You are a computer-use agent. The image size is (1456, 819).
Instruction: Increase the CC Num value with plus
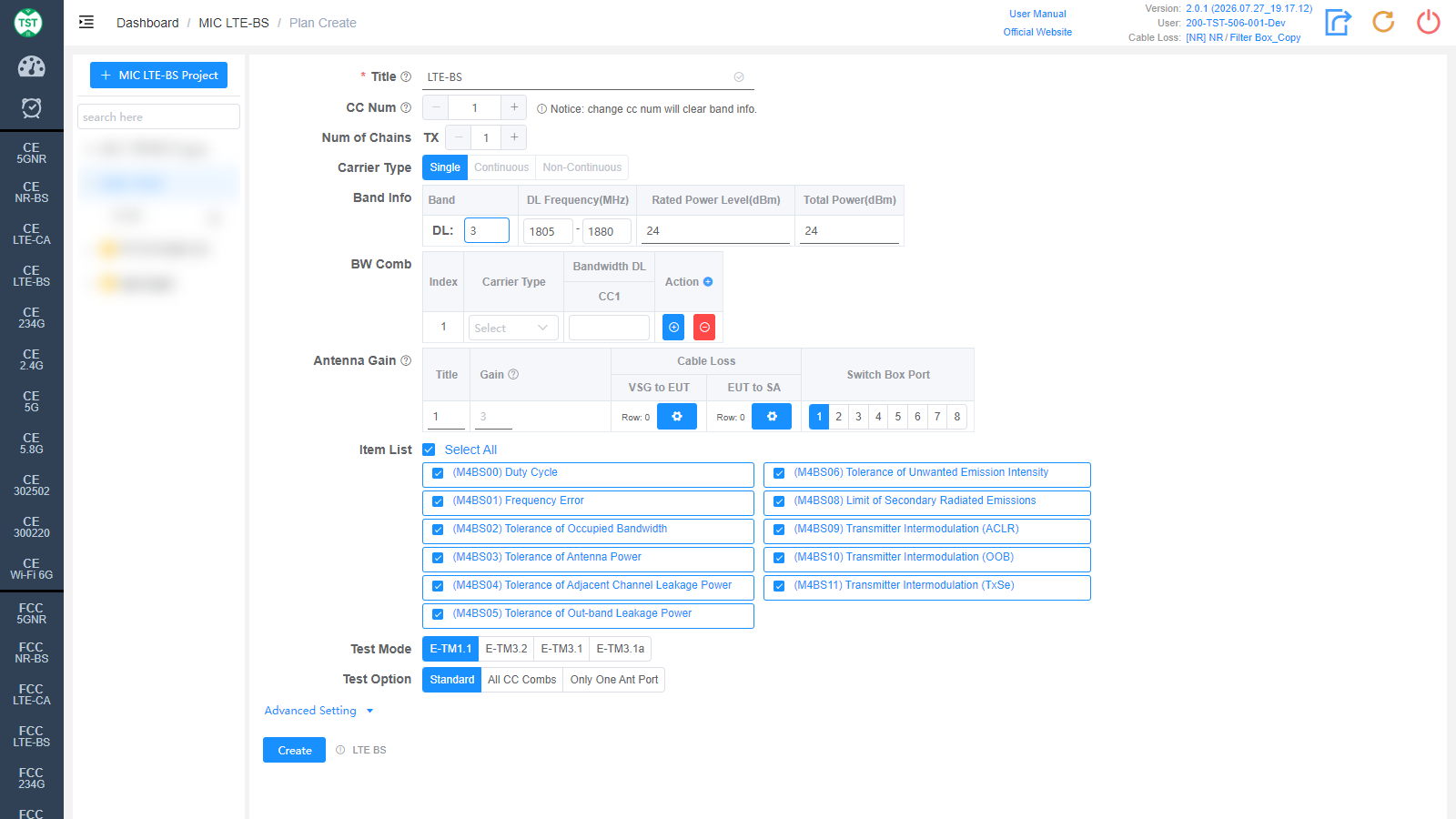[x=514, y=107]
